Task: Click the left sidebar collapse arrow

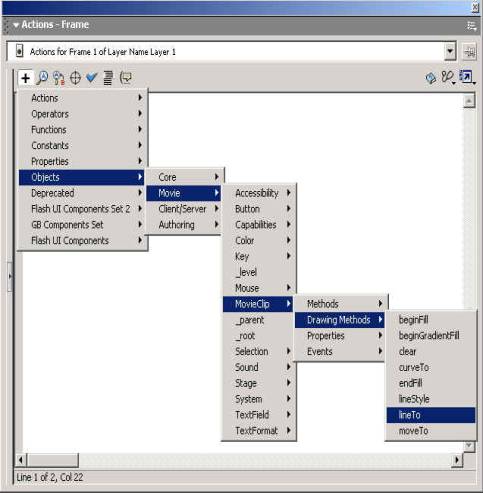Action: [x=10, y=276]
